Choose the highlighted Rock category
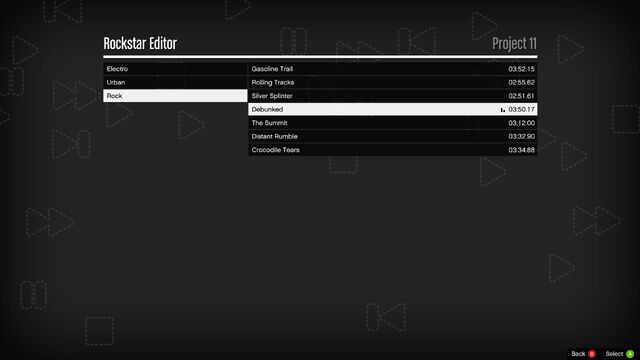Screen dimensions: 640x360 (175, 96)
